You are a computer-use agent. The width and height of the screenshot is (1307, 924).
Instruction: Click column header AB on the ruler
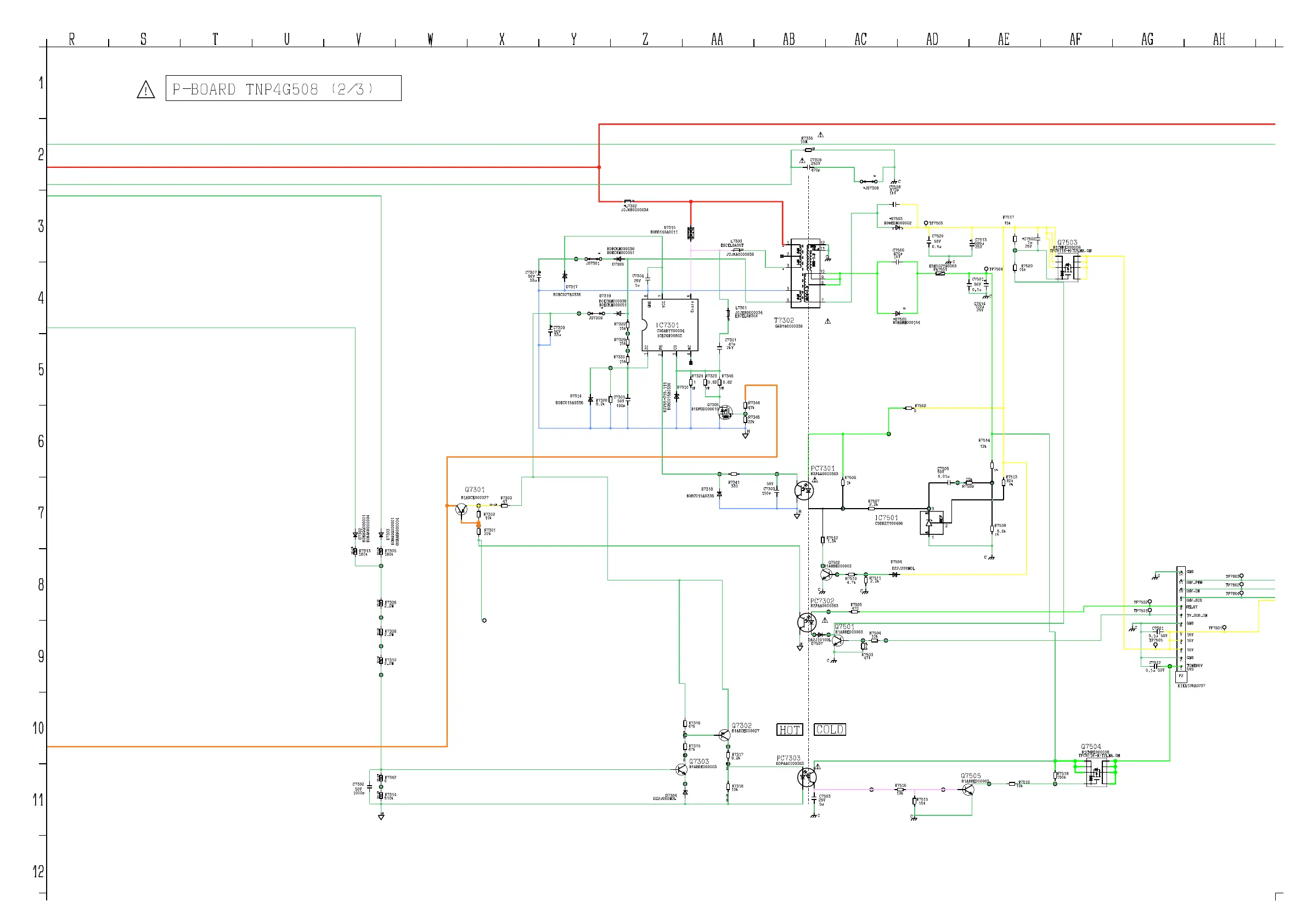788,40
